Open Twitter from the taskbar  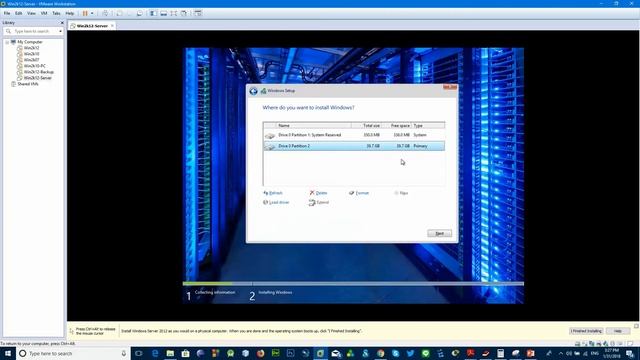[410, 353]
